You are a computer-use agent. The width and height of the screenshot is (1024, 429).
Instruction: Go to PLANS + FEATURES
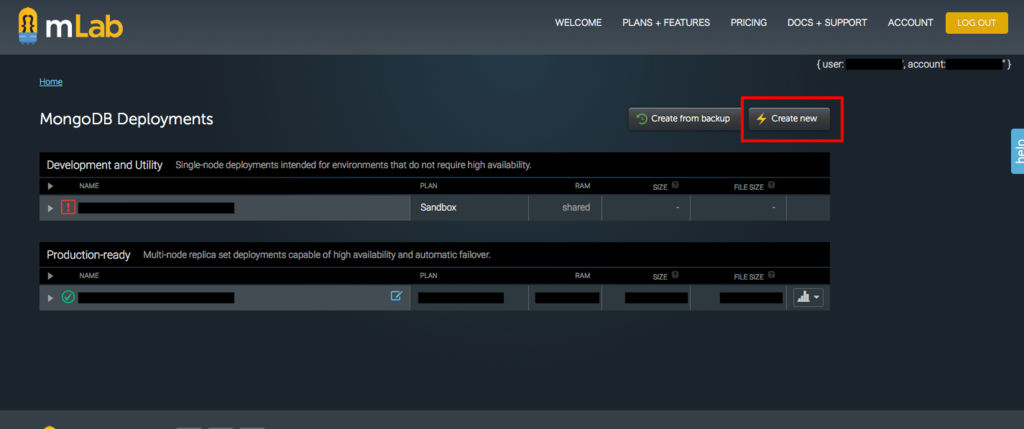666,23
